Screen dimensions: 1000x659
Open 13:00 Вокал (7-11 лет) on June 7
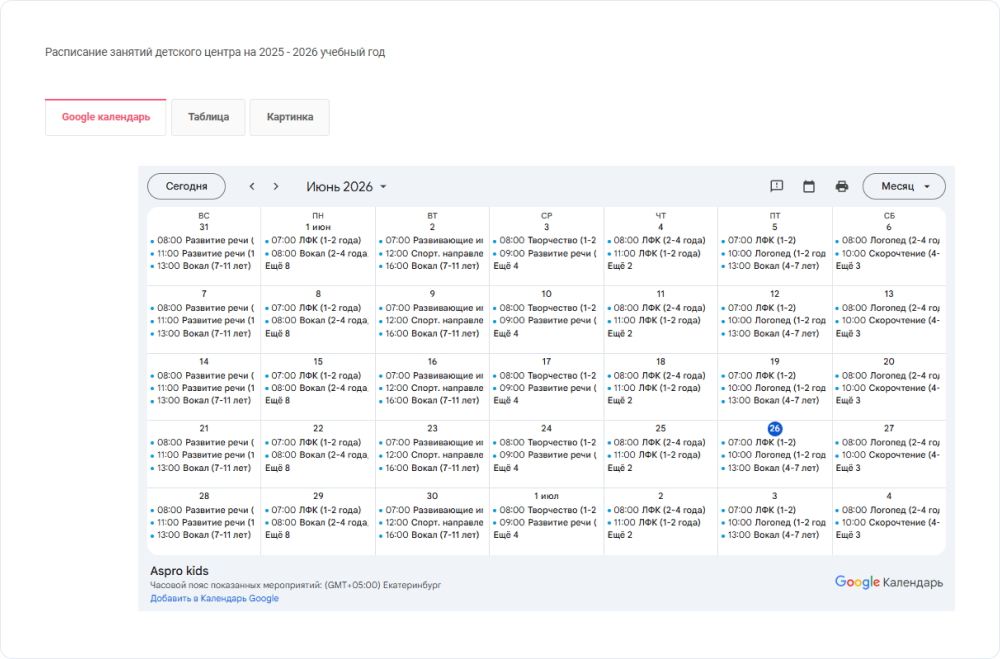[x=203, y=334]
